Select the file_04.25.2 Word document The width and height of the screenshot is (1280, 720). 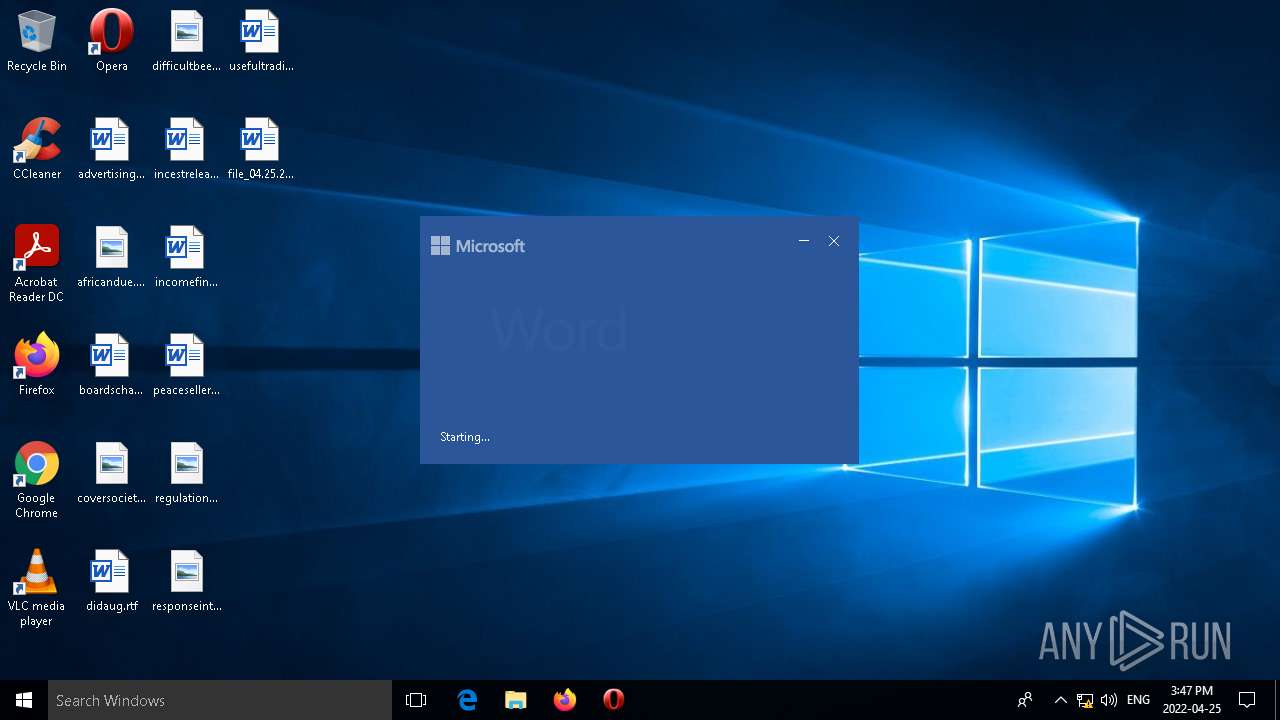coord(261,149)
